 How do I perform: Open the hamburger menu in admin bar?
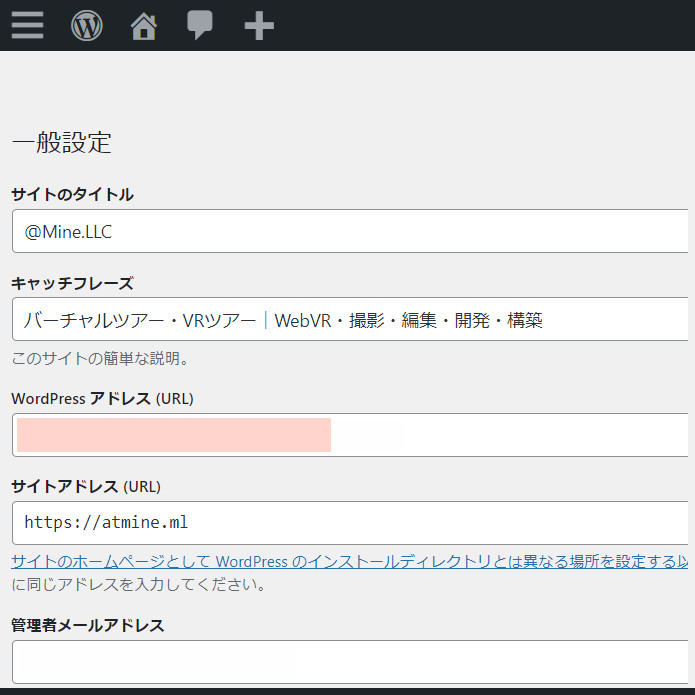click(x=27, y=25)
